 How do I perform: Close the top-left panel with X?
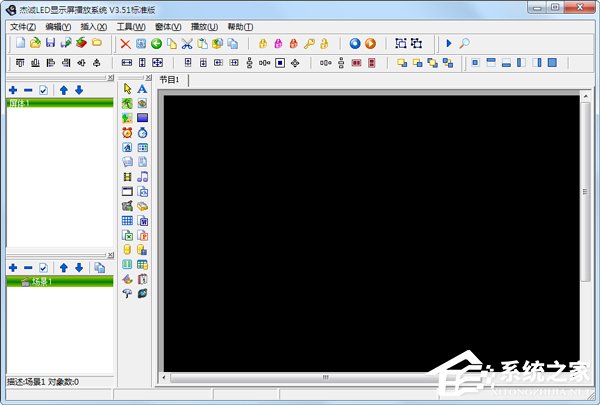coord(111,77)
